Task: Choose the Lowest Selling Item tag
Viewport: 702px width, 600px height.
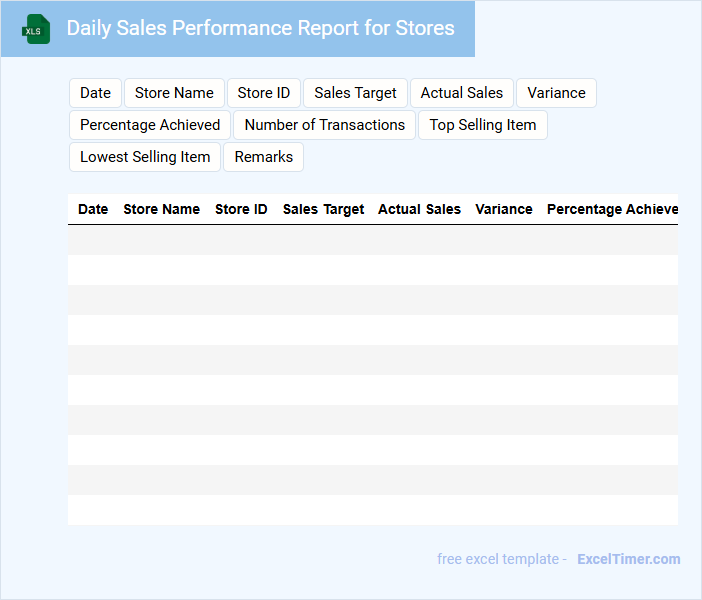Action: click(145, 157)
